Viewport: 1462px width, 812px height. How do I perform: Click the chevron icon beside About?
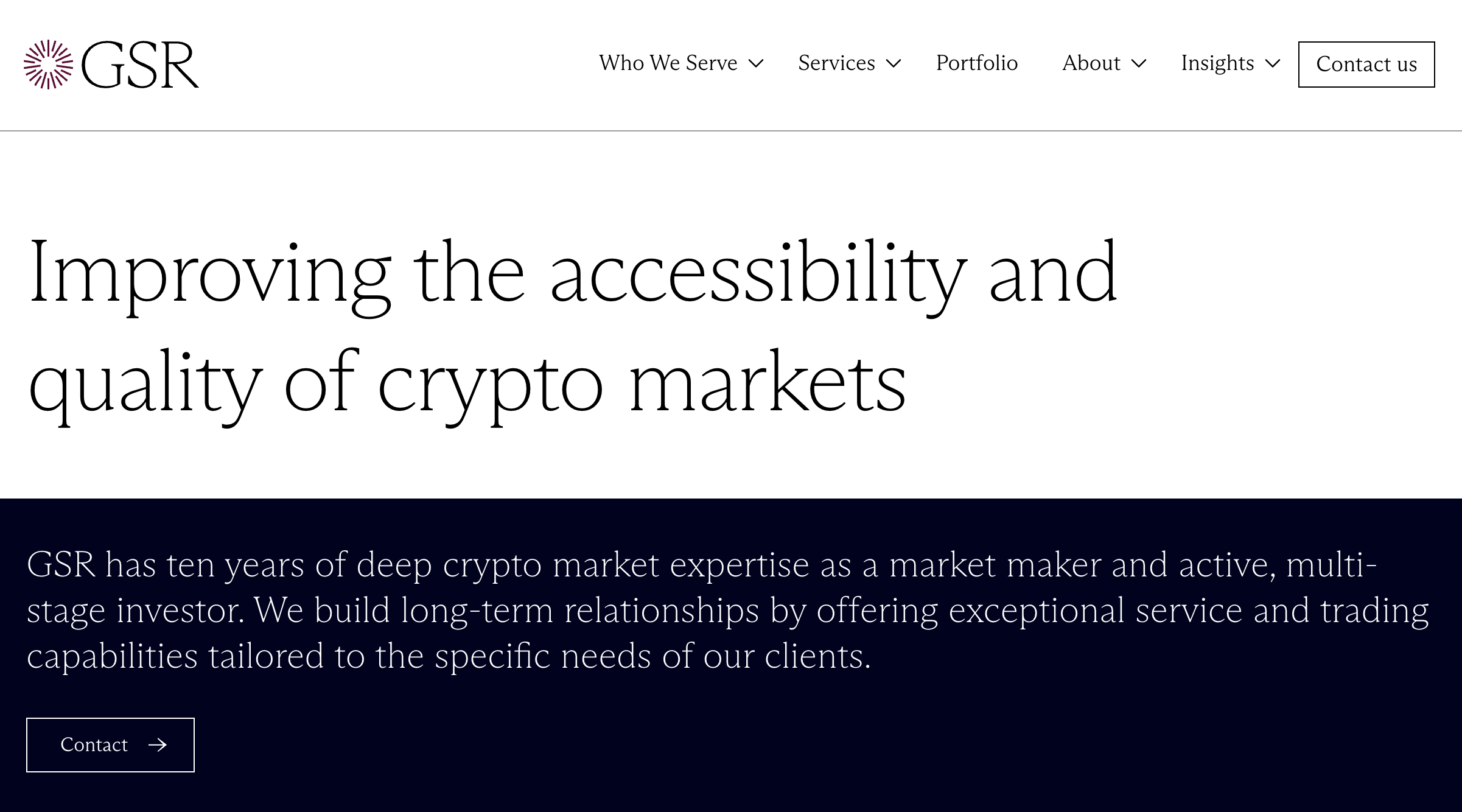[1139, 65]
